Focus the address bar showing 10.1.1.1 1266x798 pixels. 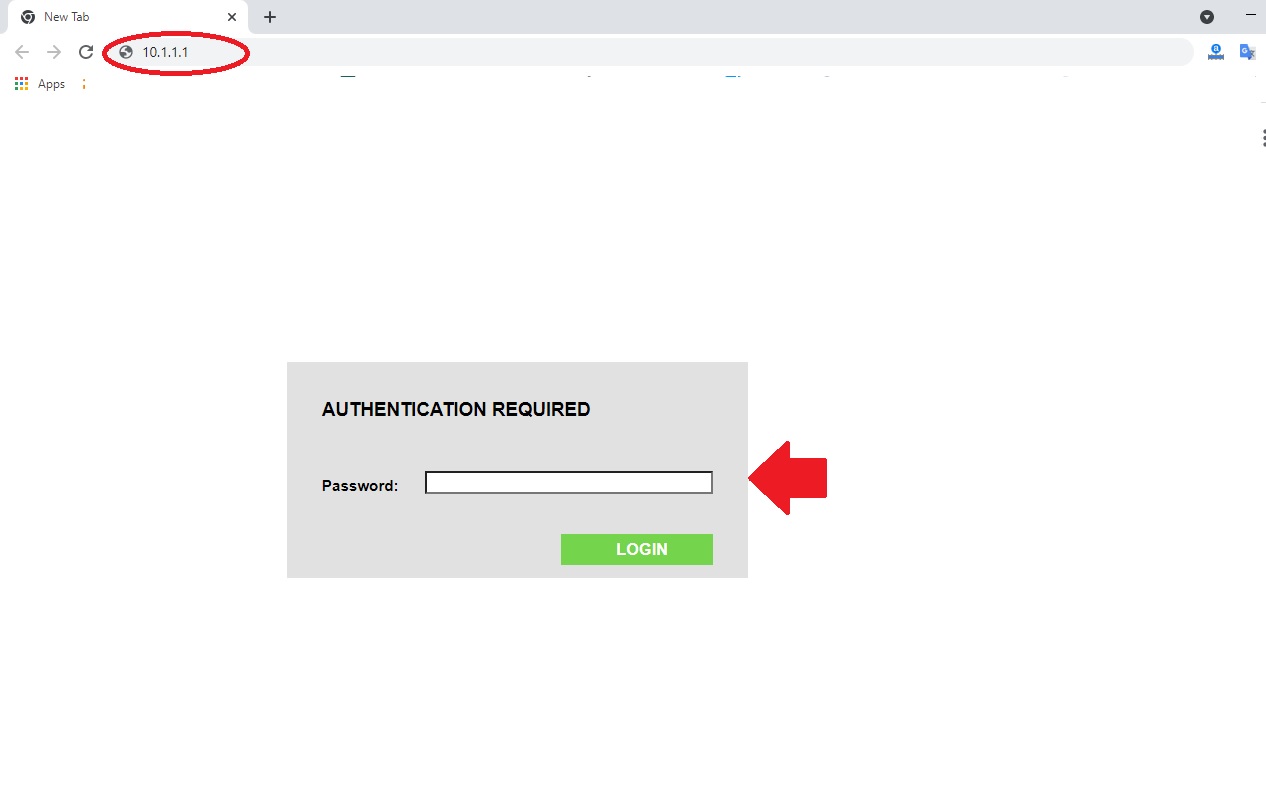650,52
